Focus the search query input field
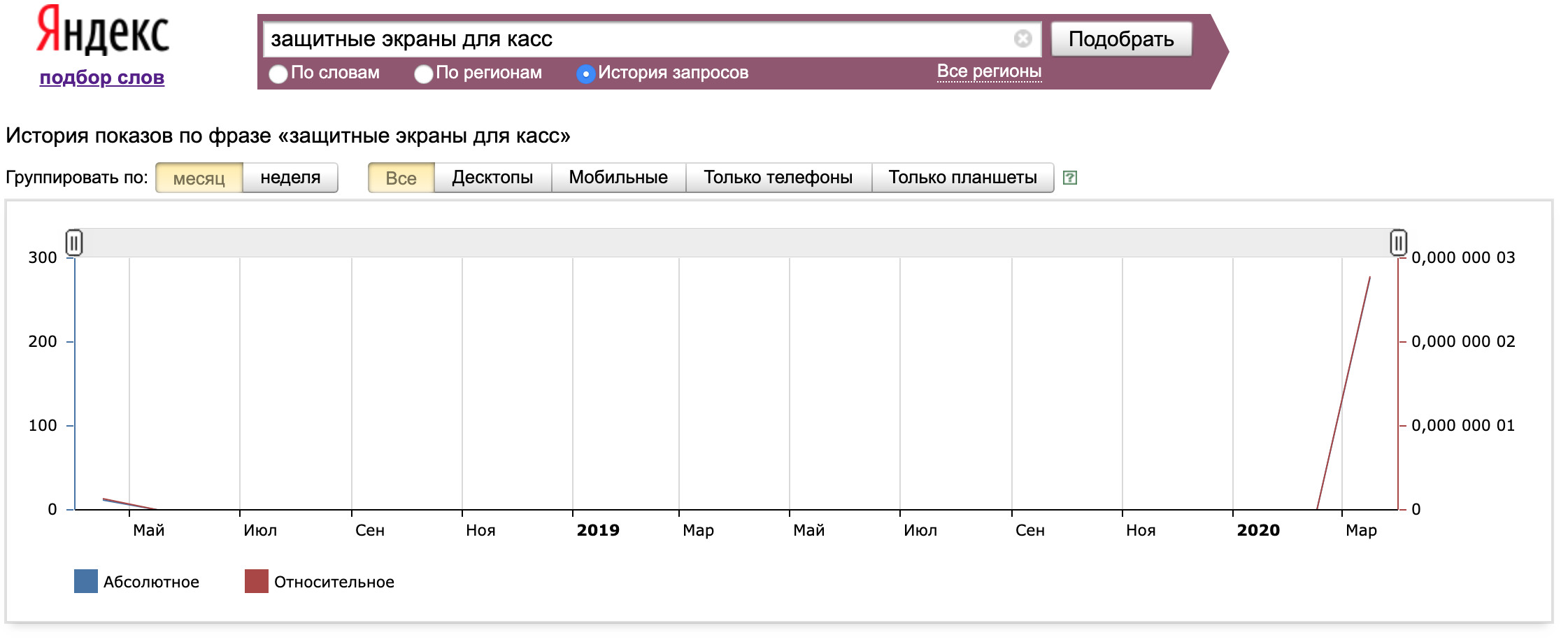Screen dimensions: 1568x642 [636, 38]
